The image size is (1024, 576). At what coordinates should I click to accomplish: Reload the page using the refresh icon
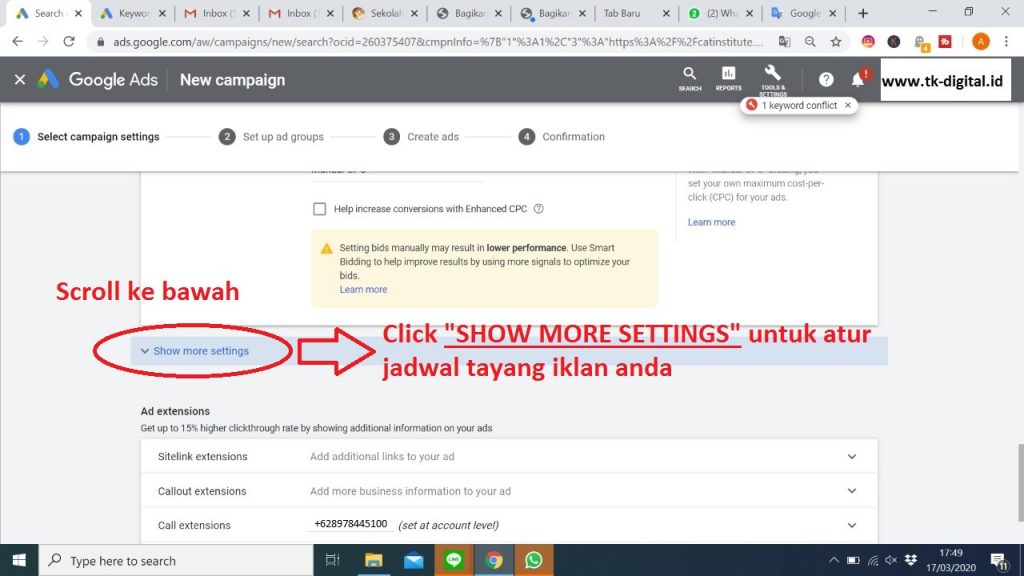click(x=69, y=42)
